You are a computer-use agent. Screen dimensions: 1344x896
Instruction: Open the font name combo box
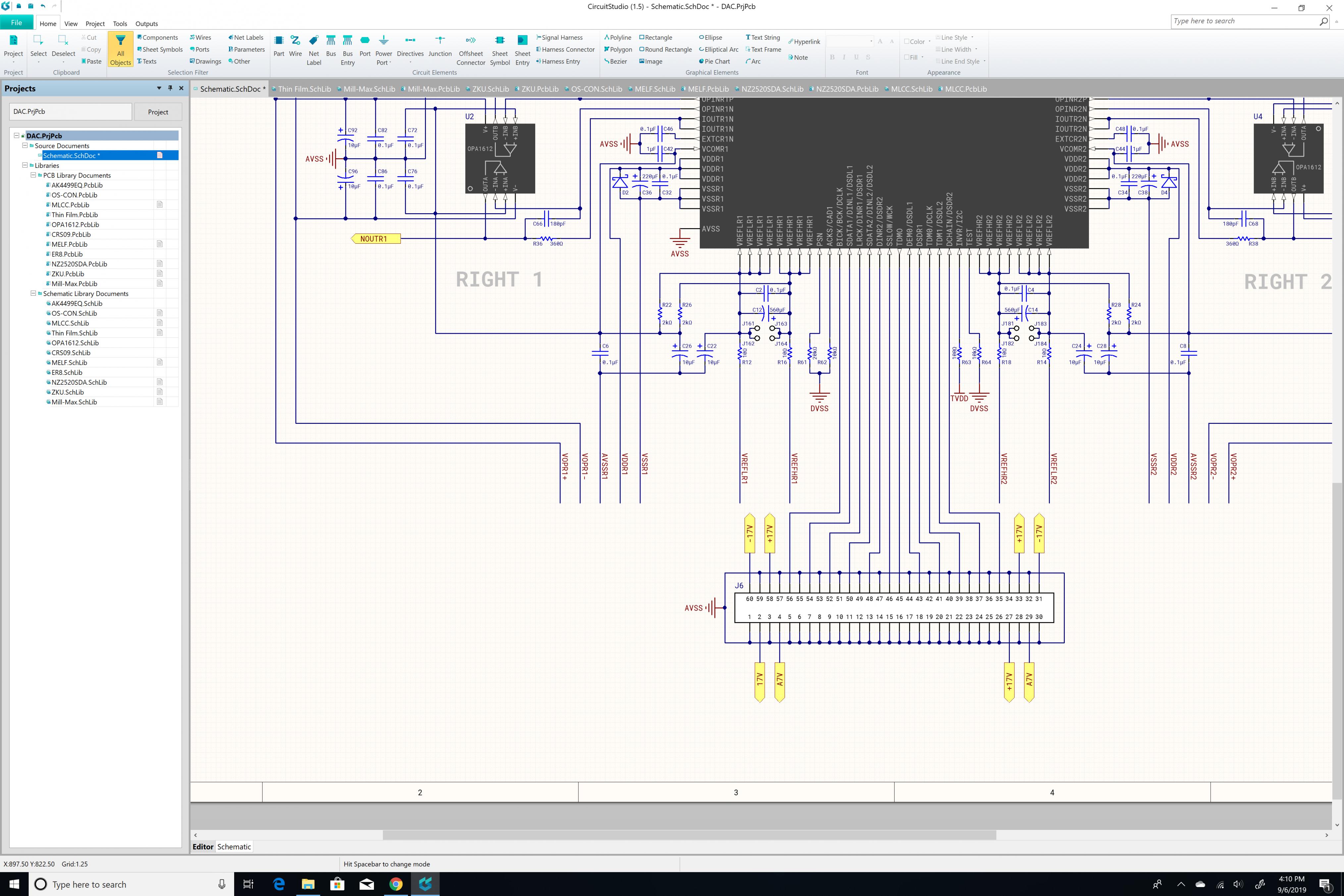[850, 41]
